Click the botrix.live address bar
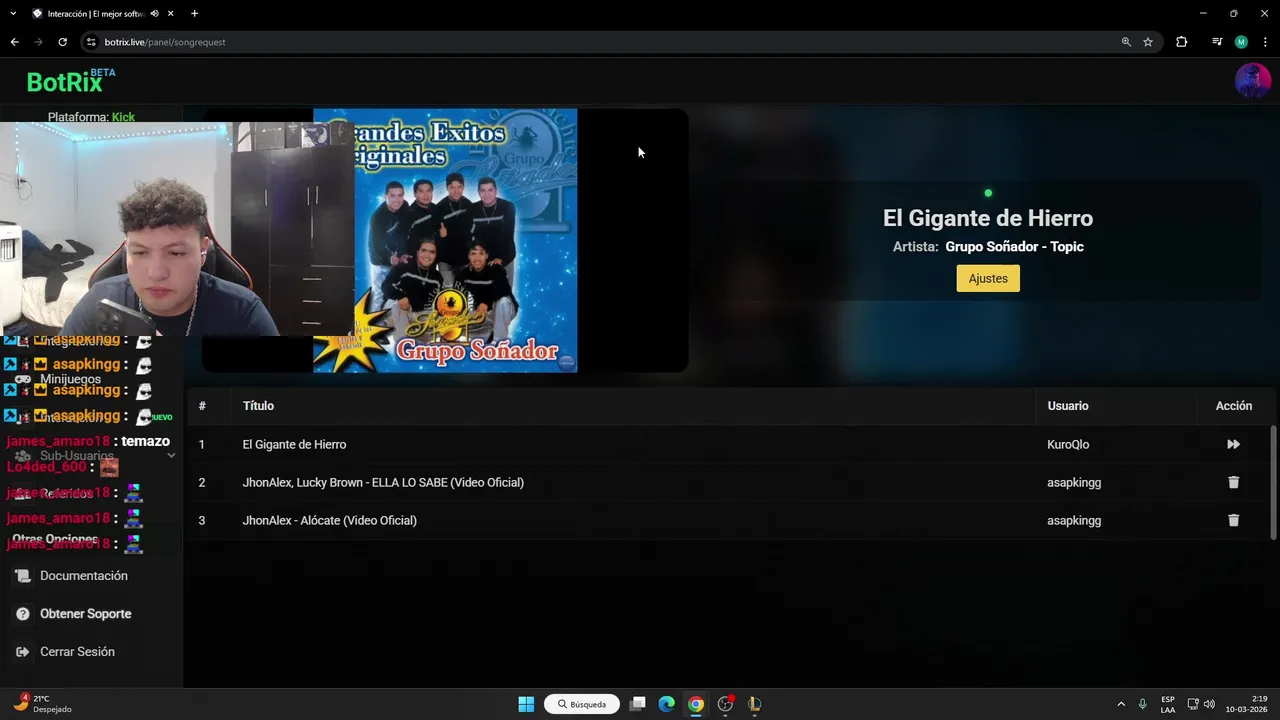This screenshot has height=720, width=1280. 600,42
